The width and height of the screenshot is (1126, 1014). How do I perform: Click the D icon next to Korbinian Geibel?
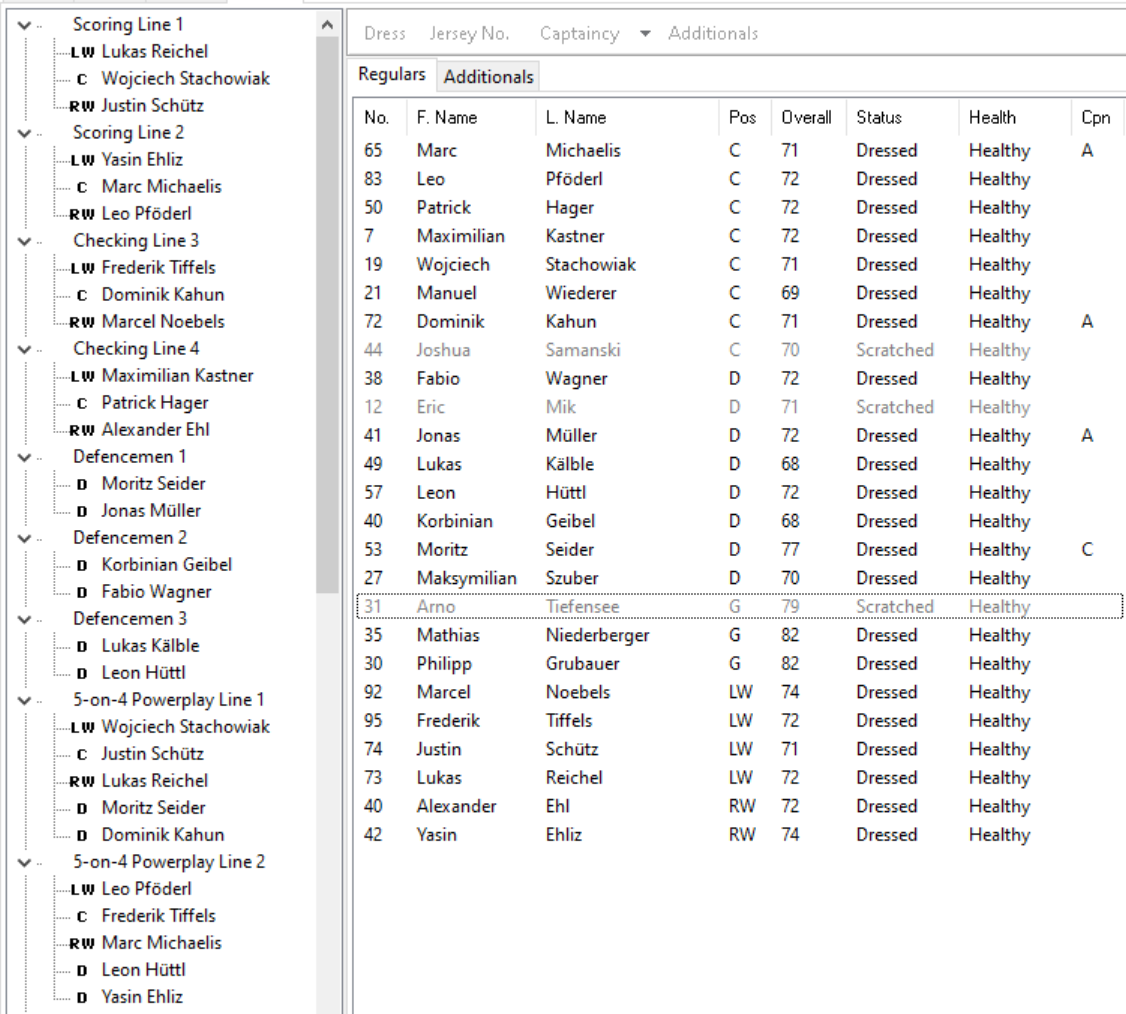[x=82, y=565]
